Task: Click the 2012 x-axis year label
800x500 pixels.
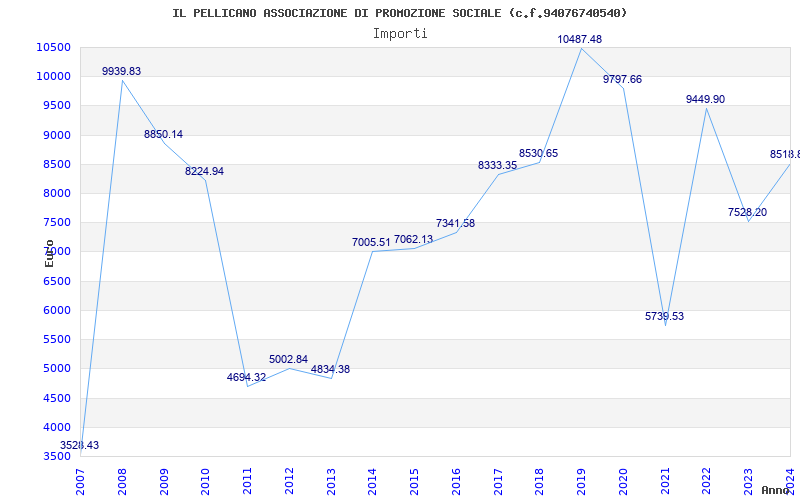Action: [x=289, y=482]
